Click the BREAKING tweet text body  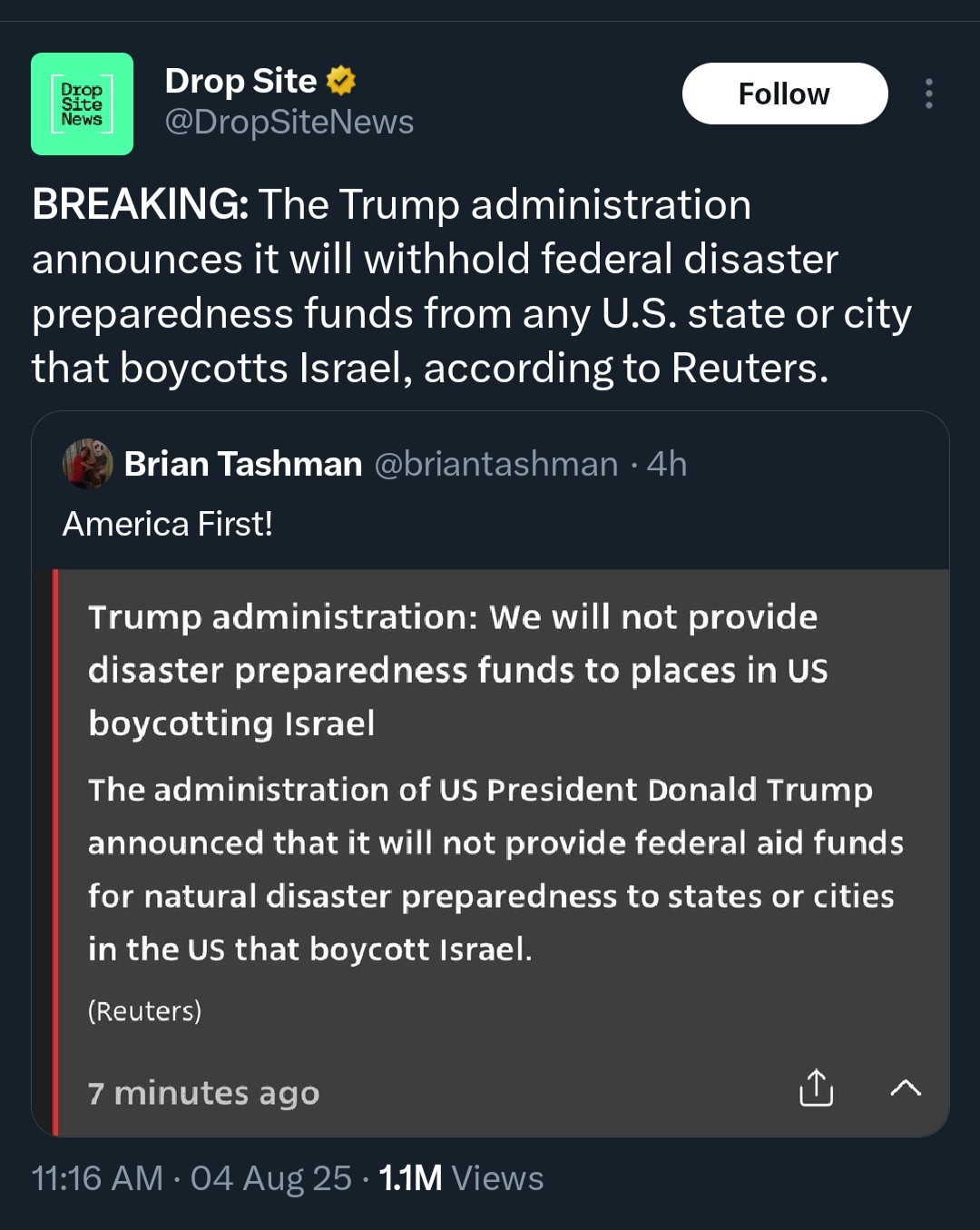coord(472,286)
